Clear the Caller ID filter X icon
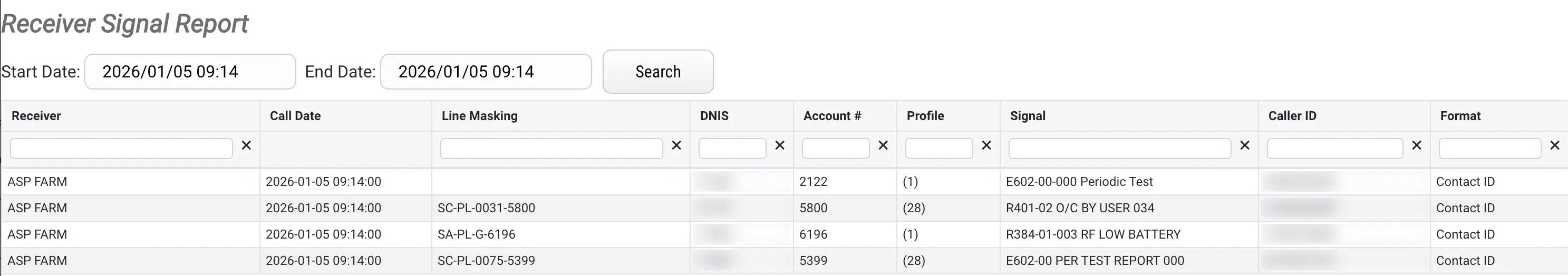The height and width of the screenshot is (276, 1568). (x=1417, y=145)
